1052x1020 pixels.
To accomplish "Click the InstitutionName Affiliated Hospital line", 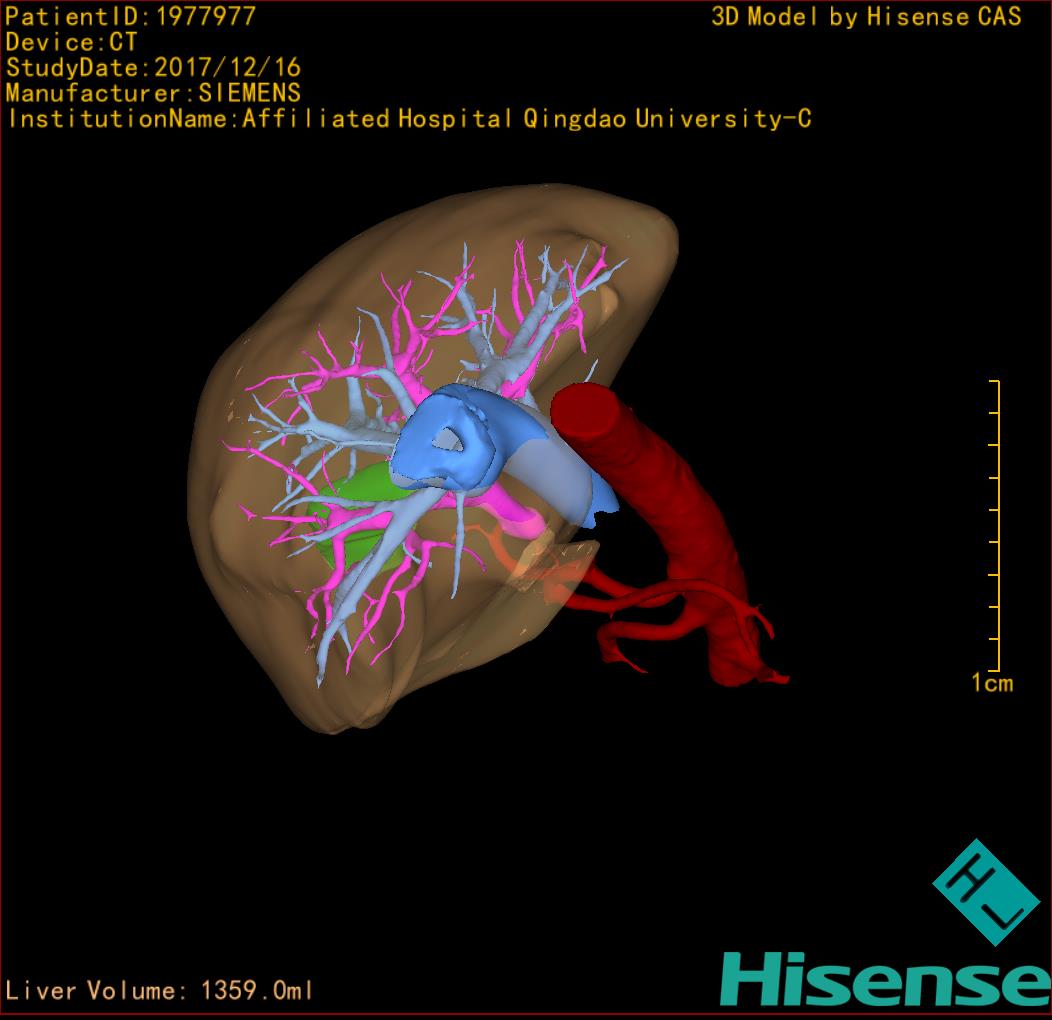I will [410, 119].
